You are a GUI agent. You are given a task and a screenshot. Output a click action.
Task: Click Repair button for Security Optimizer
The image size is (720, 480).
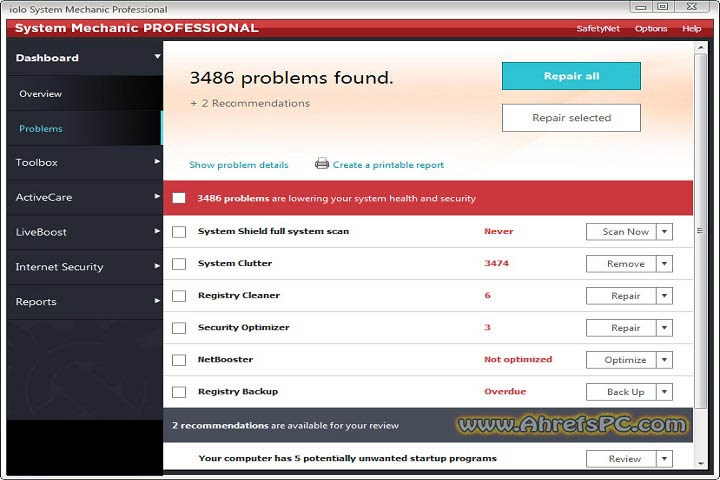(x=621, y=328)
